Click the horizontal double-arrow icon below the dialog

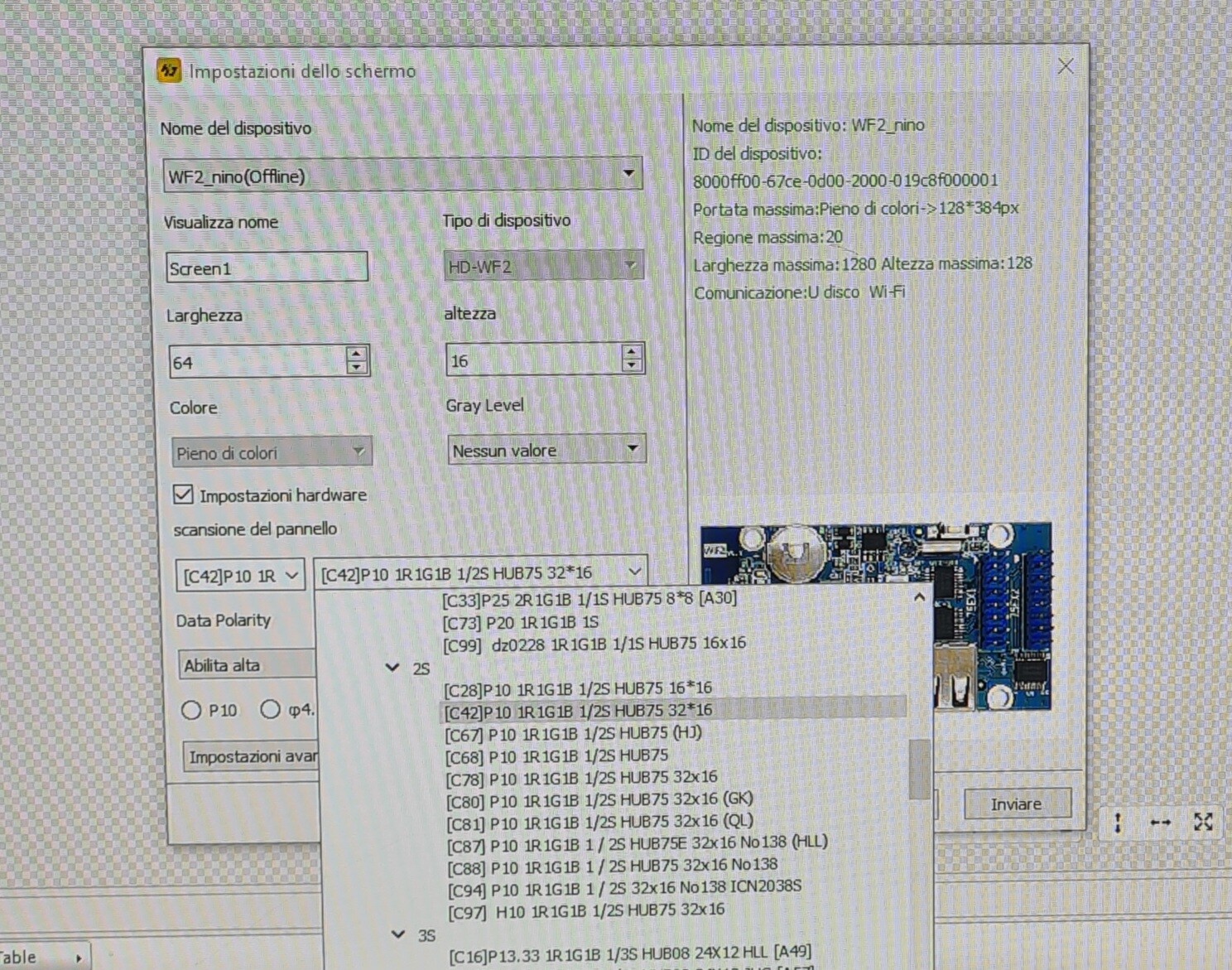tap(1161, 823)
